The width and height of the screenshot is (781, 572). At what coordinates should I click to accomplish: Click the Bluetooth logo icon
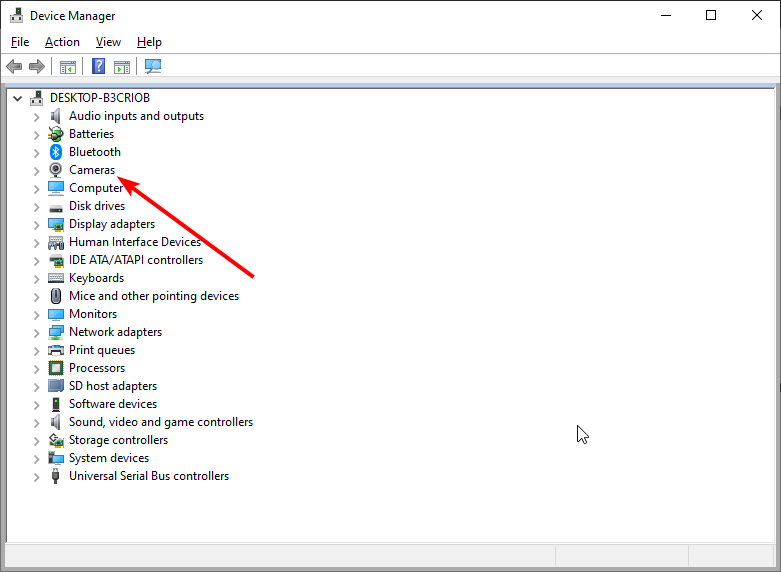[x=55, y=152]
